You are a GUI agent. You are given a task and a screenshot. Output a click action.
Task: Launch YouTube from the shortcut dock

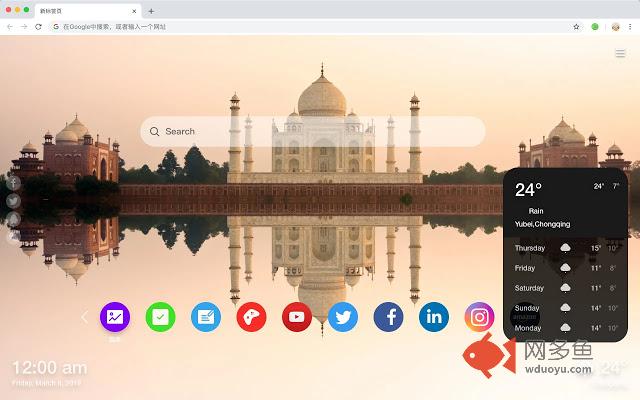tap(297, 317)
